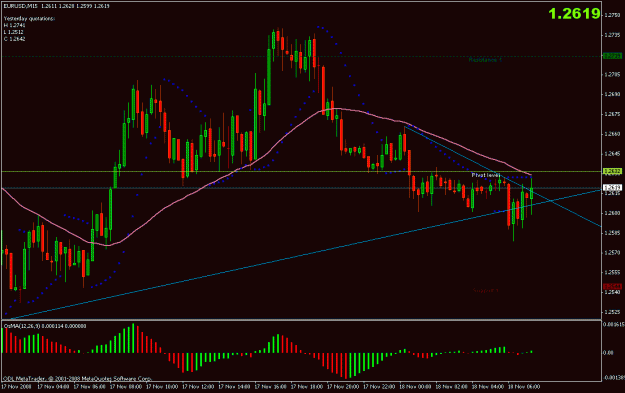Click the '17 Nov 10:00' time label
The height and width of the screenshot is (393, 625).
point(161,386)
